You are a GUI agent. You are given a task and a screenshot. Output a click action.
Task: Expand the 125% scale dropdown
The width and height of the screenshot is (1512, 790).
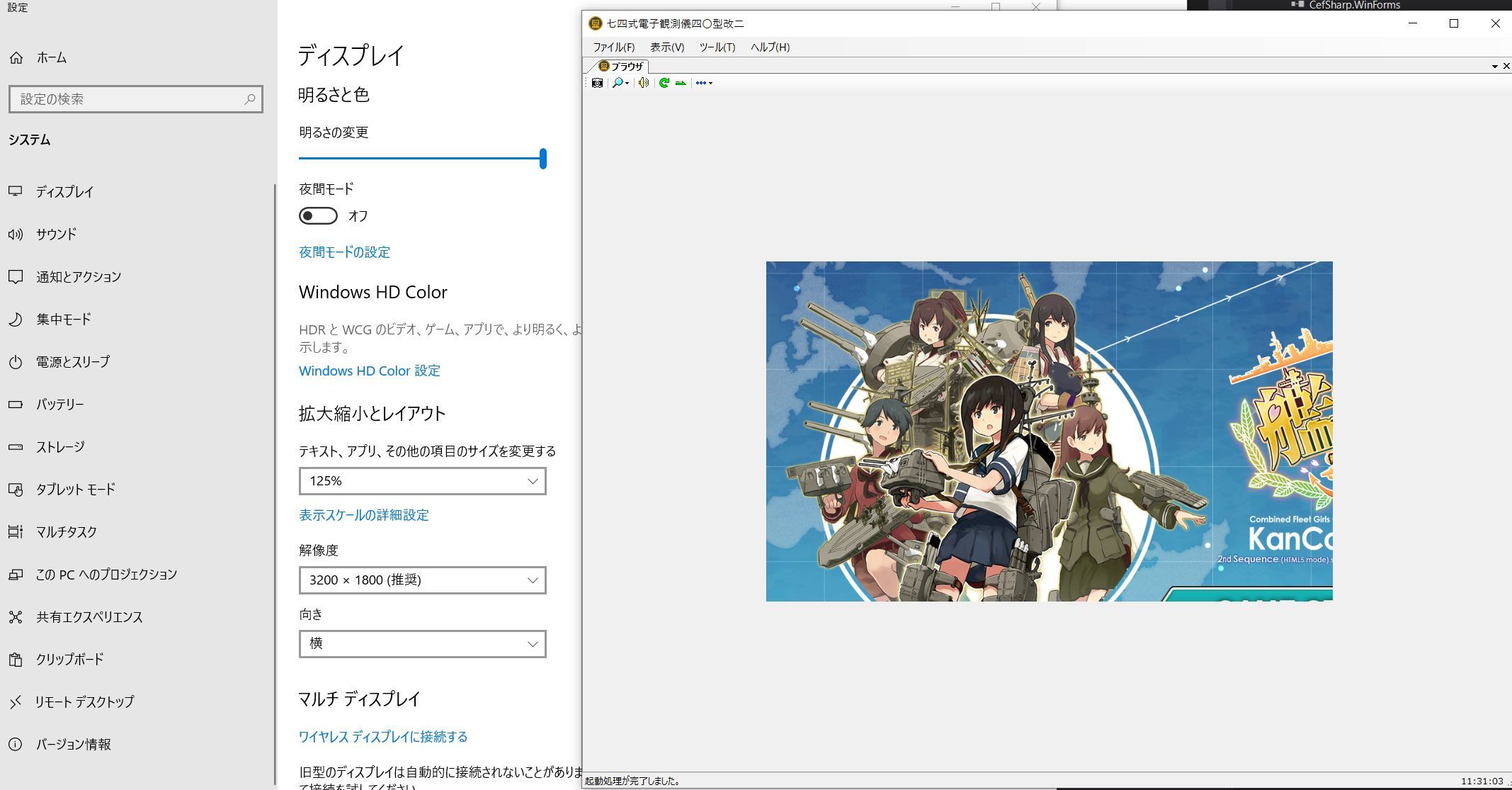(x=422, y=481)
